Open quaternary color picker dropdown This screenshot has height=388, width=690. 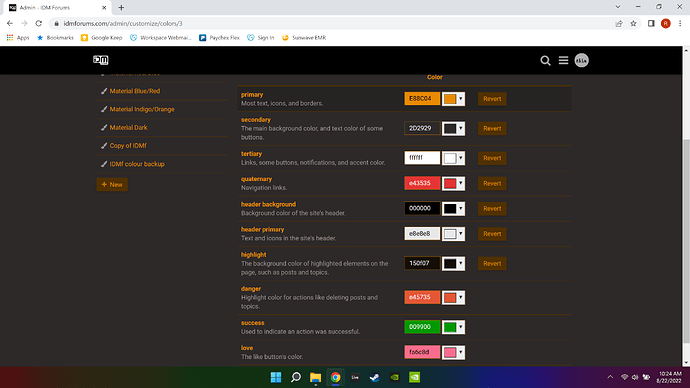[x=453, y=183]
